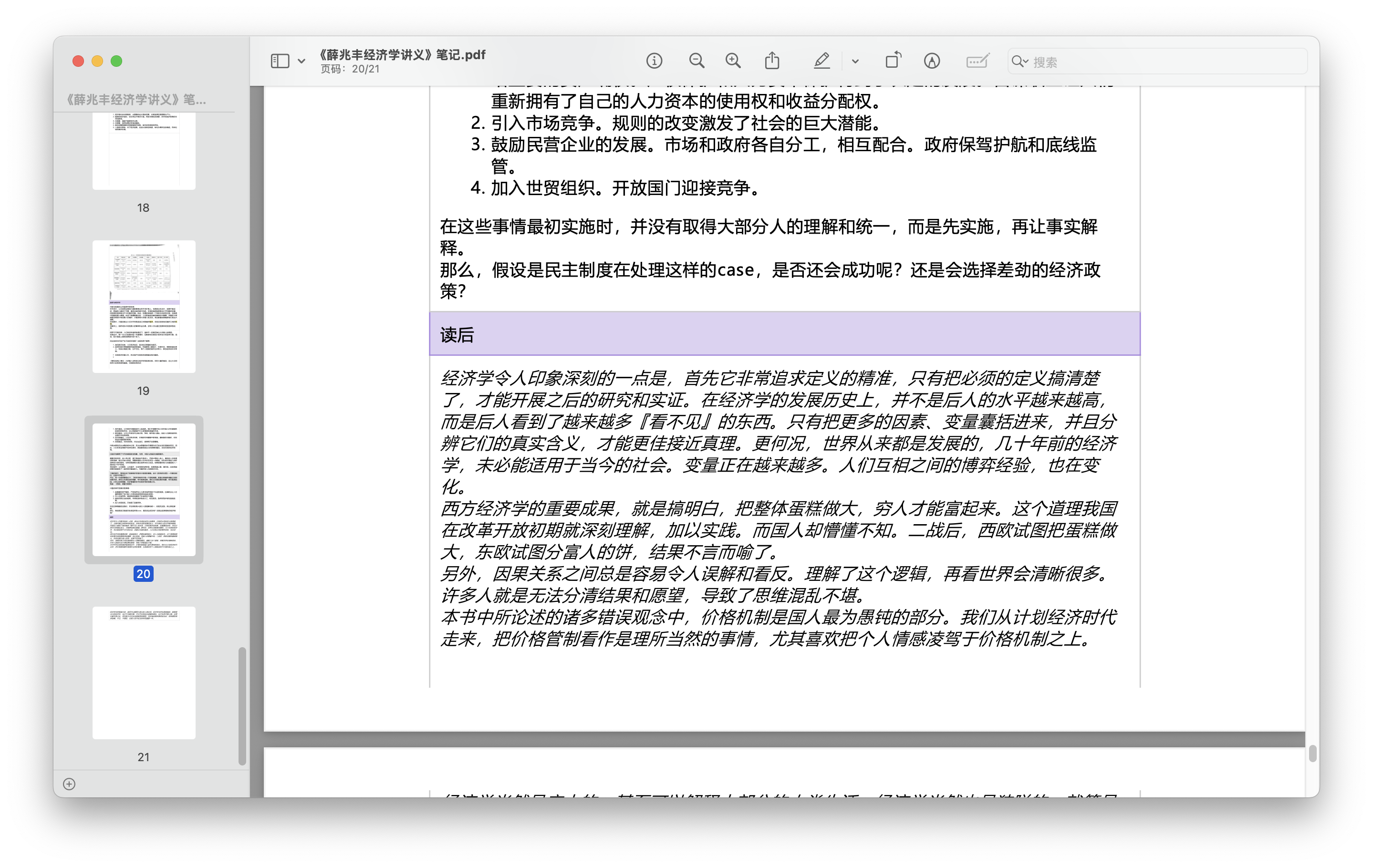Select page 19 thumbnail

(x=144, y=307)
